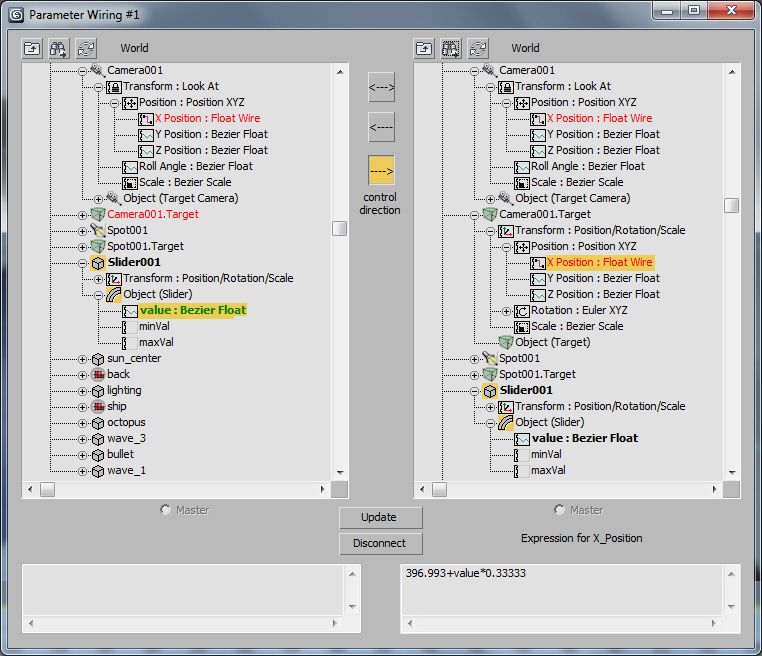Select the Master radio button under right pane
762x656 pixels.
(x=559, y=510)
